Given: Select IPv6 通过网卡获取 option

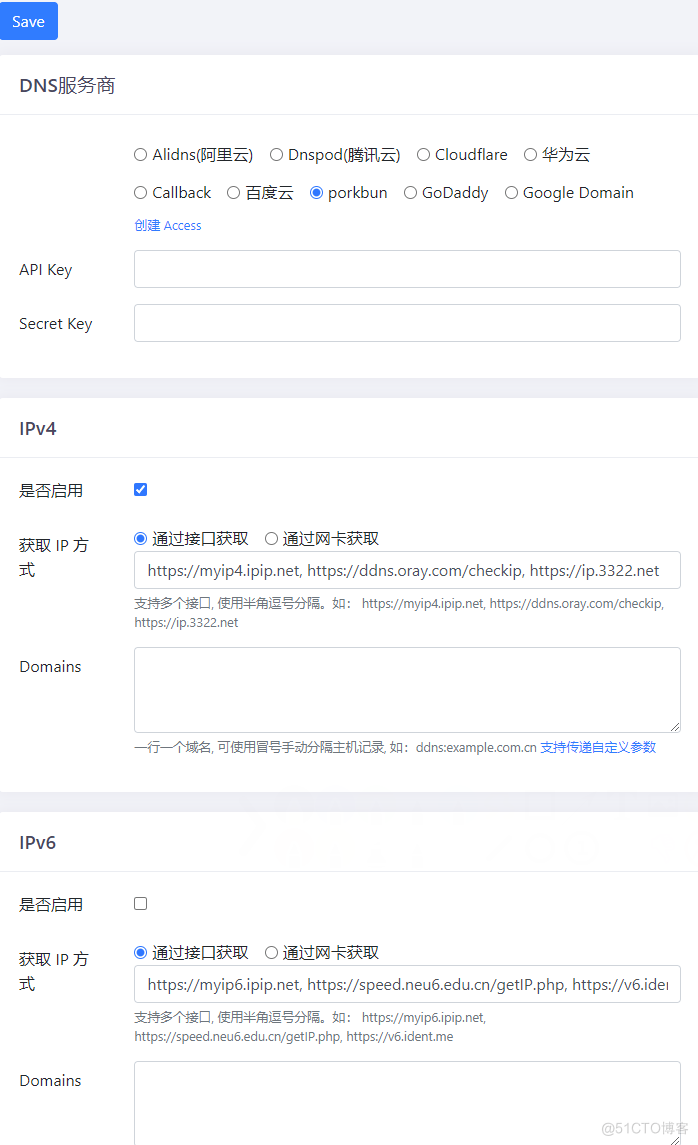Looking at the screenshot, I should (272, 953).
